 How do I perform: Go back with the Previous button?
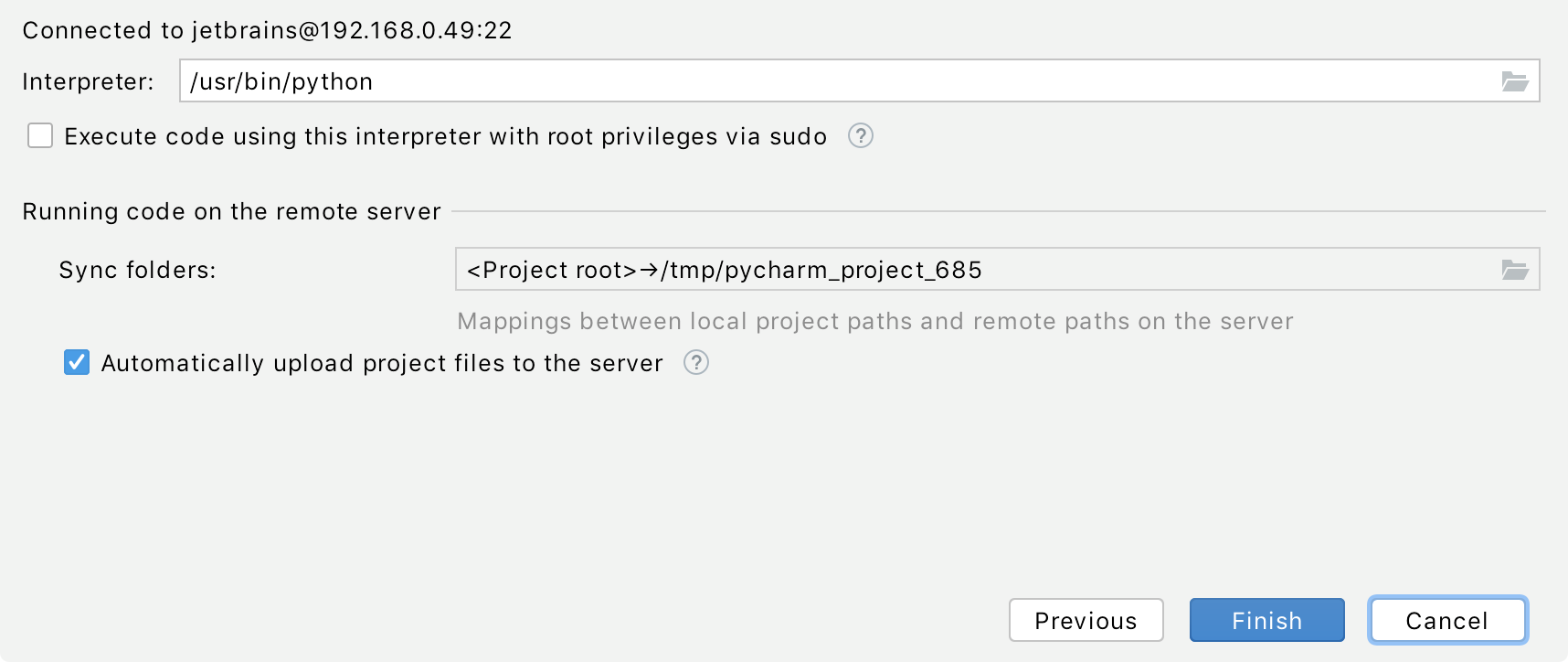pyautogui.click(x=1086, y=620)
